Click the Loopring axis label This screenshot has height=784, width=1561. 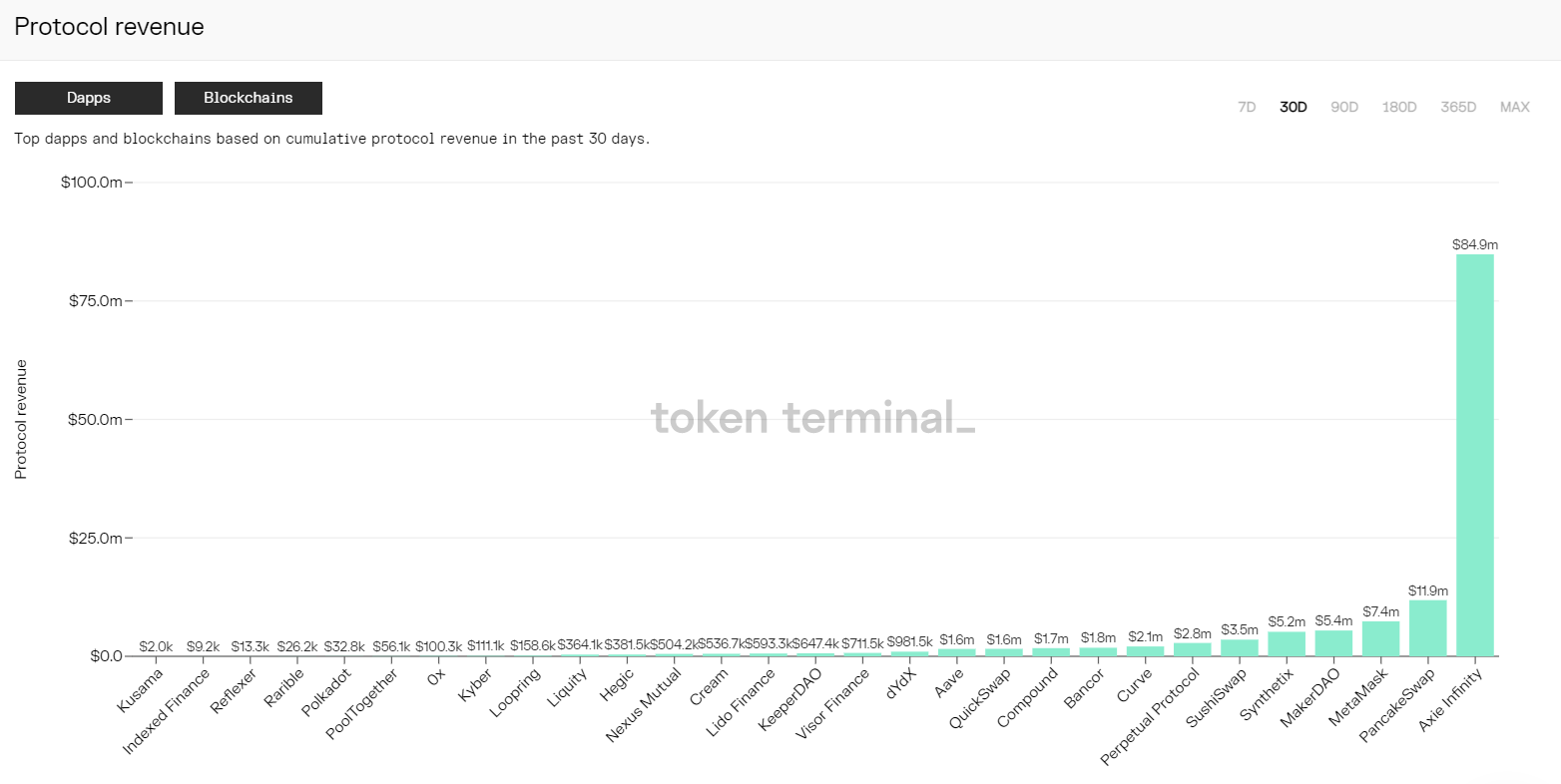click(x=514, y=692)
